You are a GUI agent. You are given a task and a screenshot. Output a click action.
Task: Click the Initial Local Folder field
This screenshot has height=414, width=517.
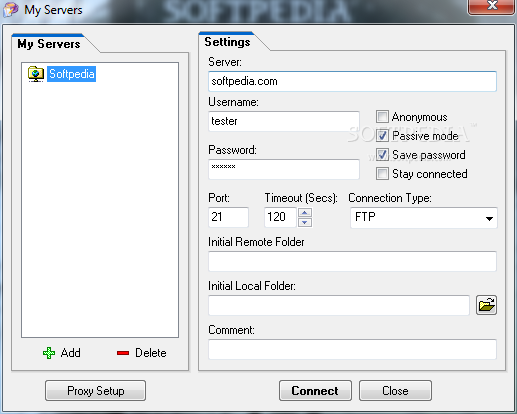tap(339, 305)
